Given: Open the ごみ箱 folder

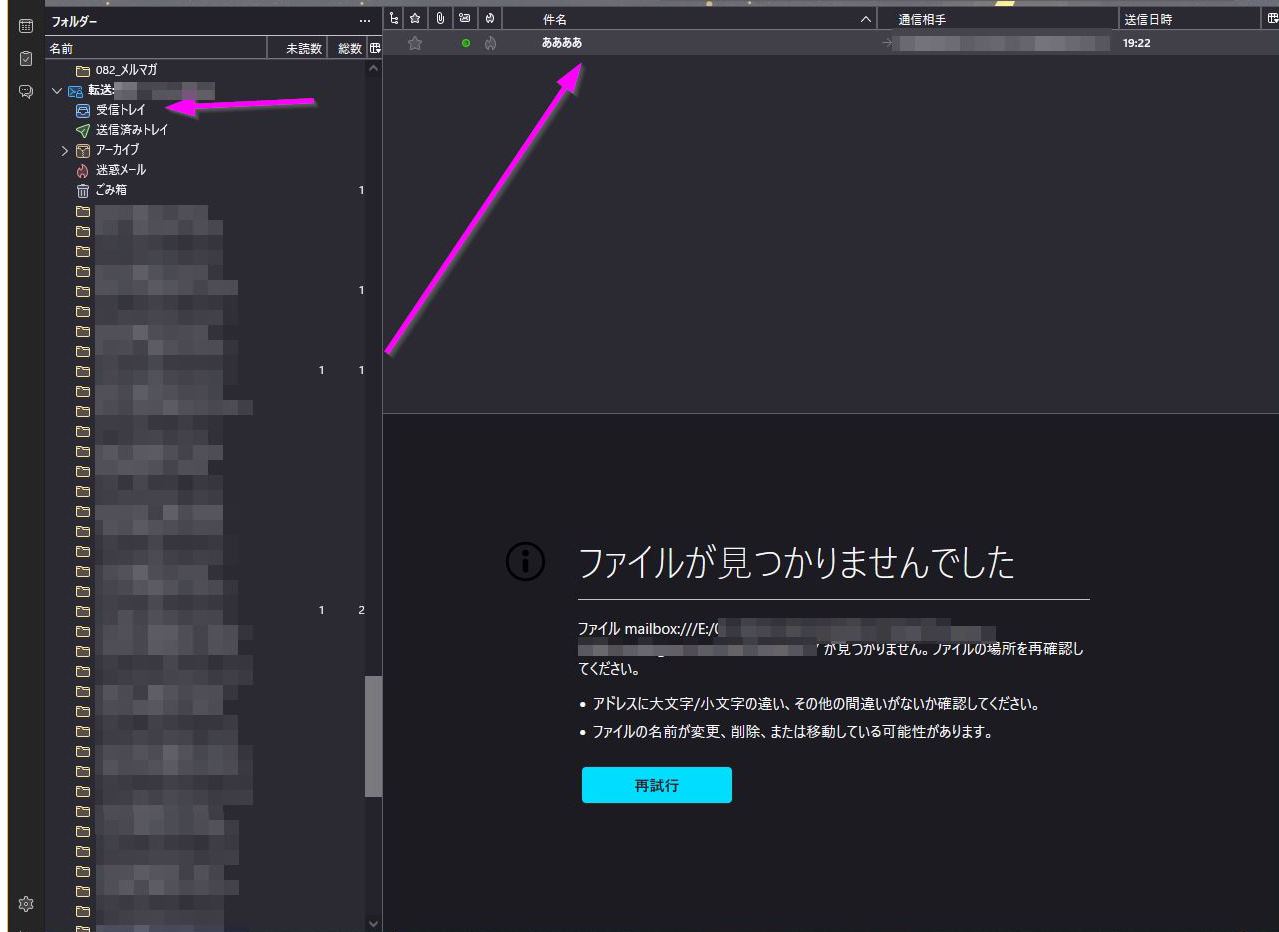Looking at the screenshot, I should [x=111, y=190].
